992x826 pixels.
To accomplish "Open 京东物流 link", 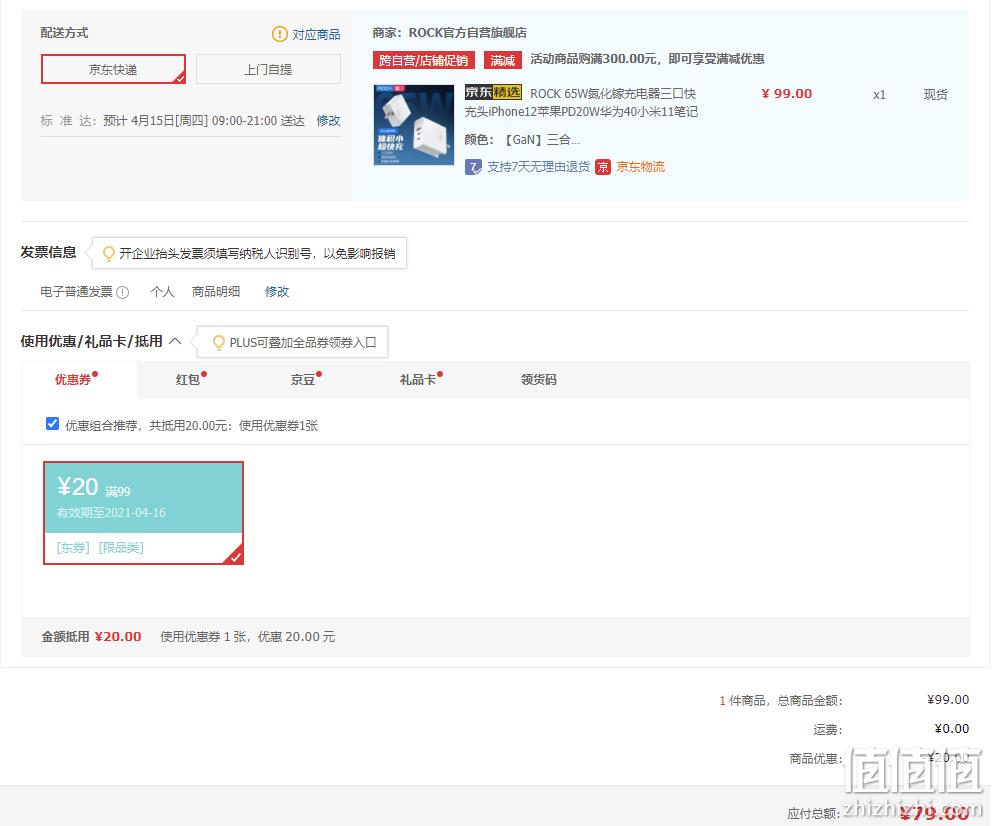I will click(640, 167).
